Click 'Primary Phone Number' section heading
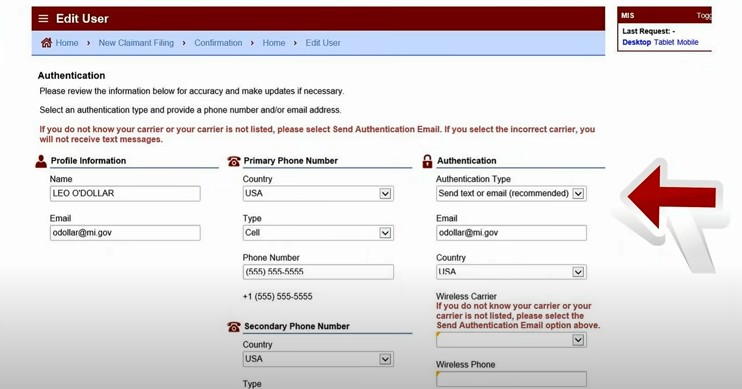Image resolution: width=742 pixels, height=389 pixels. [x=291, y=161]
